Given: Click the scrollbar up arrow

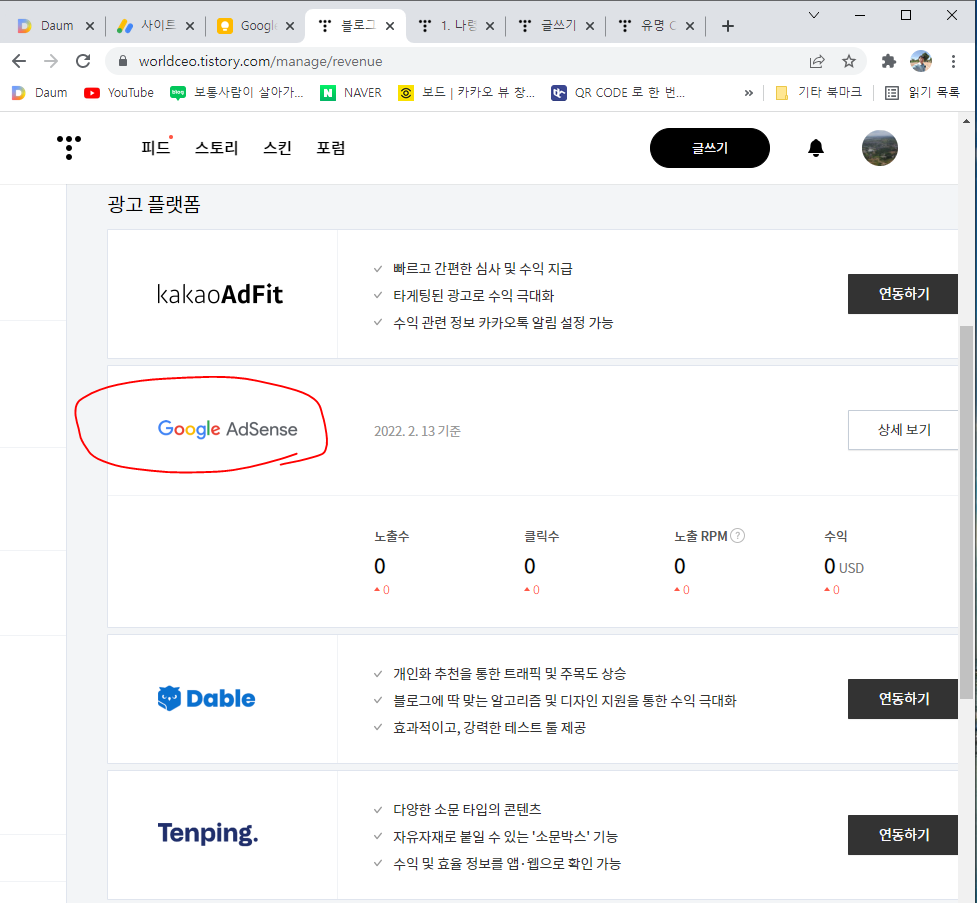Looking at the screenshot, I should (966, 121).
